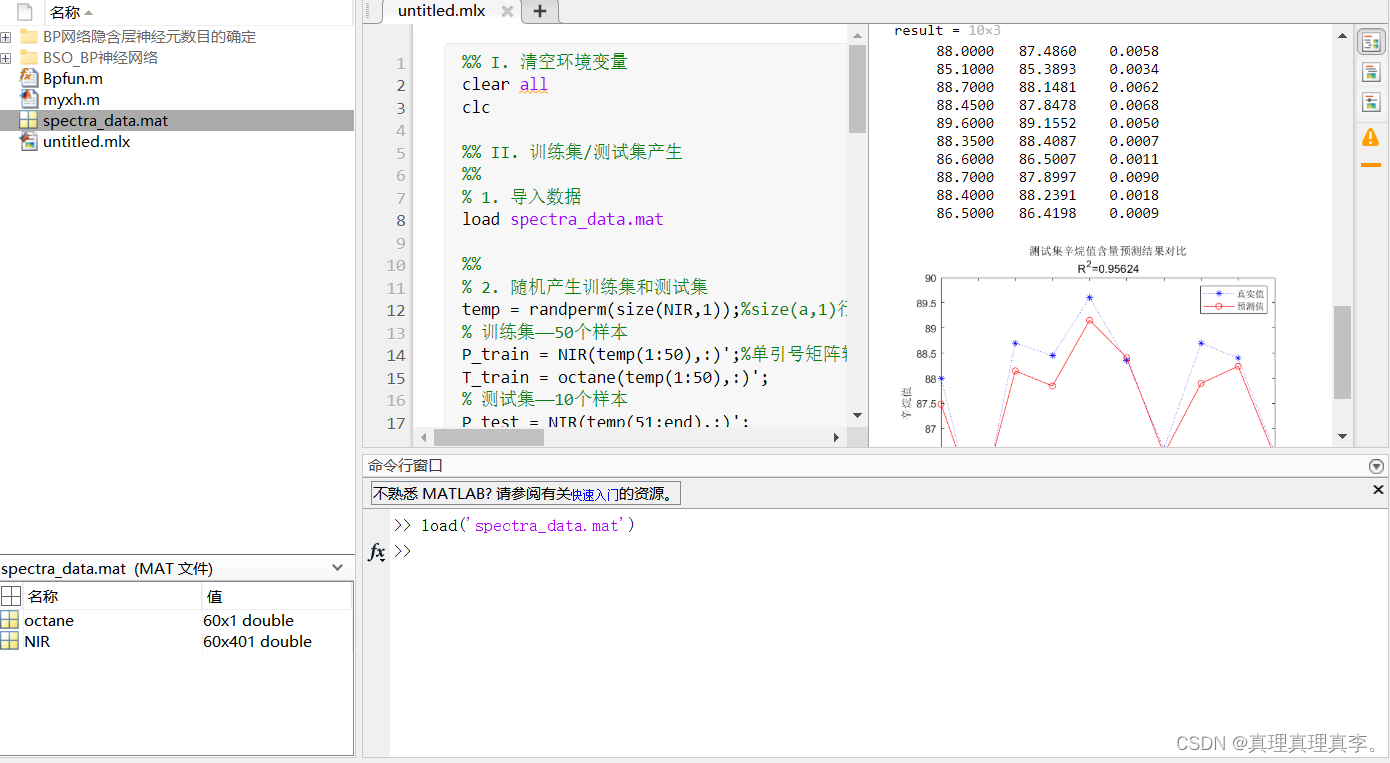Click the result = 10×3 output header

pyautogui.click(x=947, y=30)
